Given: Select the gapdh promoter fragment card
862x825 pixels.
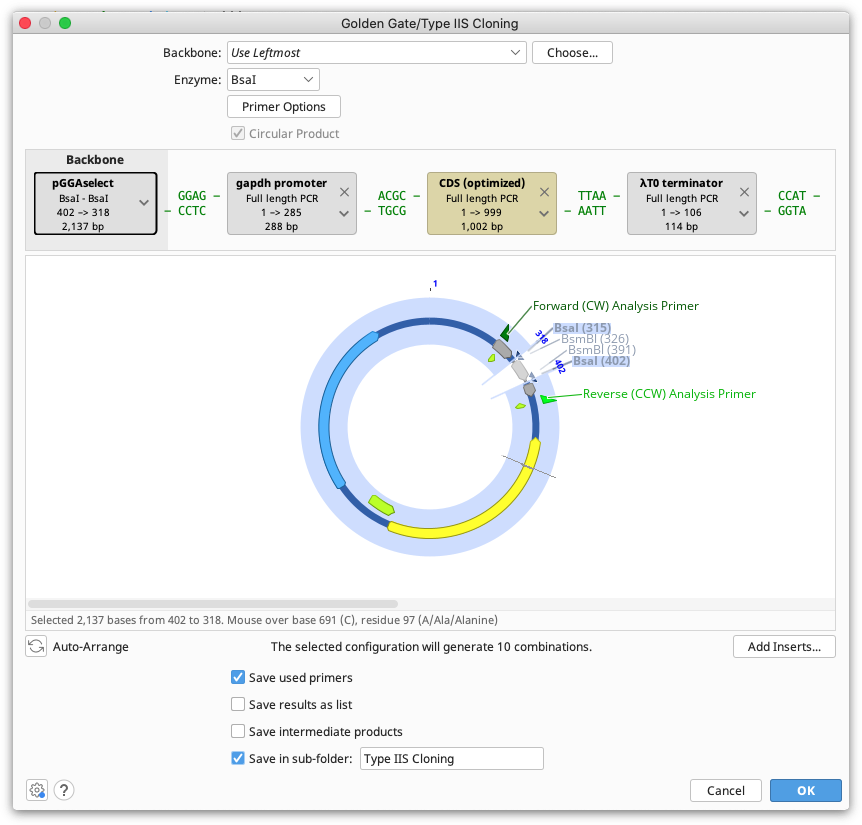Looking at the screenshot, I should point(291,203).
